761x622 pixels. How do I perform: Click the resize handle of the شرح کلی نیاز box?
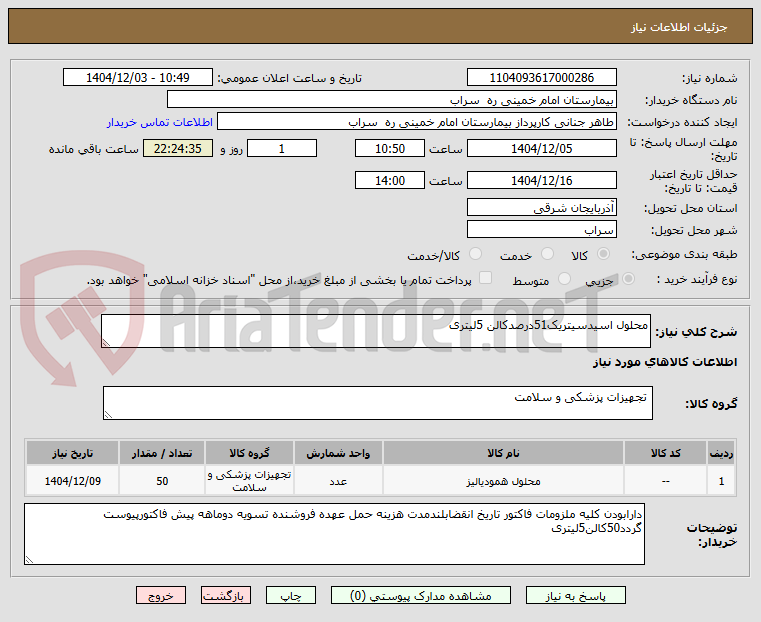pos(106,343)
